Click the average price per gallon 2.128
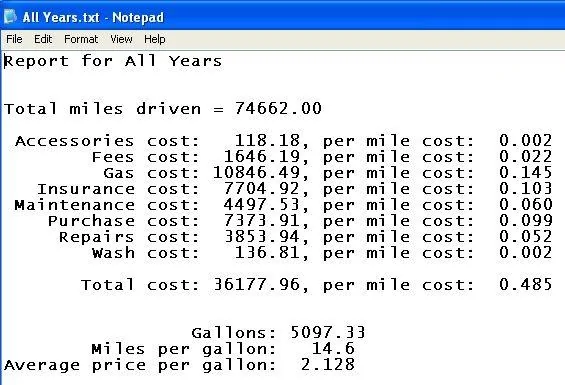The image size is (565, 385). click(328, 364)
